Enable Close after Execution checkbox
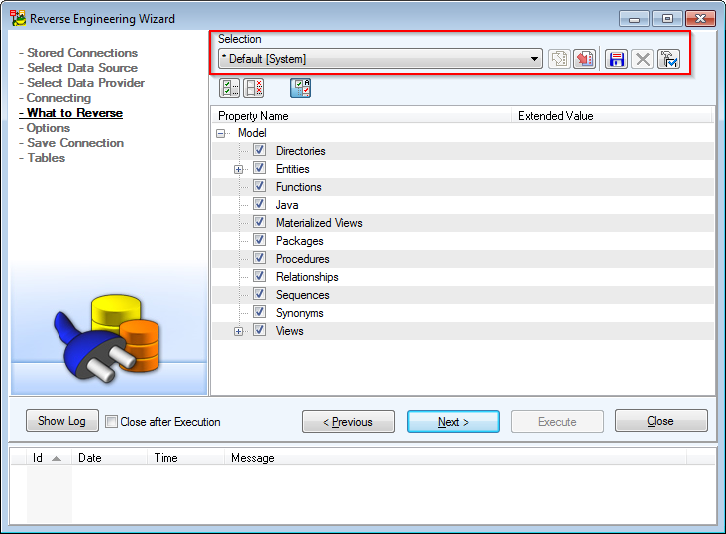The image size is (726, 534). click(111, 421)
